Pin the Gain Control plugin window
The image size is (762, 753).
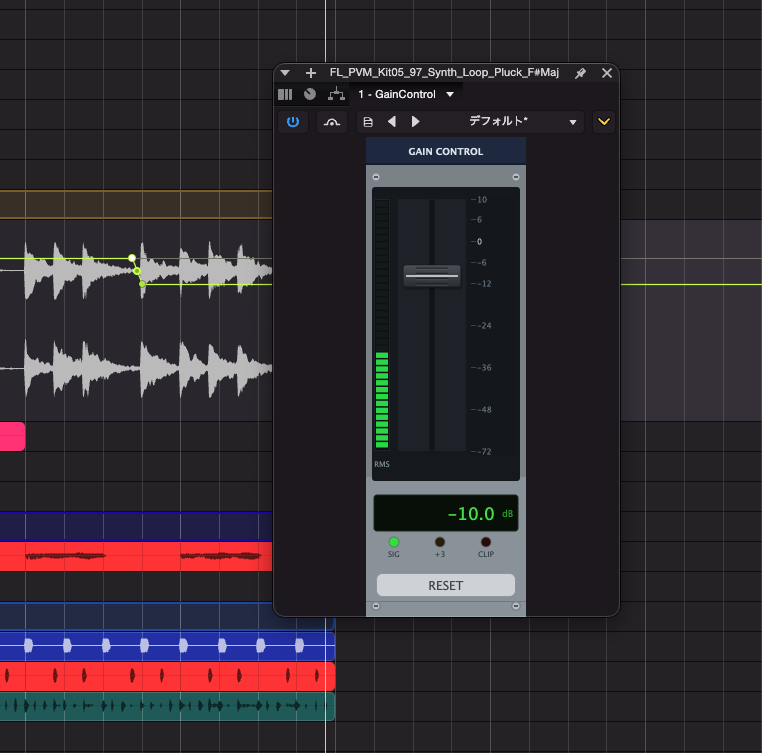(x=580, y=73)
